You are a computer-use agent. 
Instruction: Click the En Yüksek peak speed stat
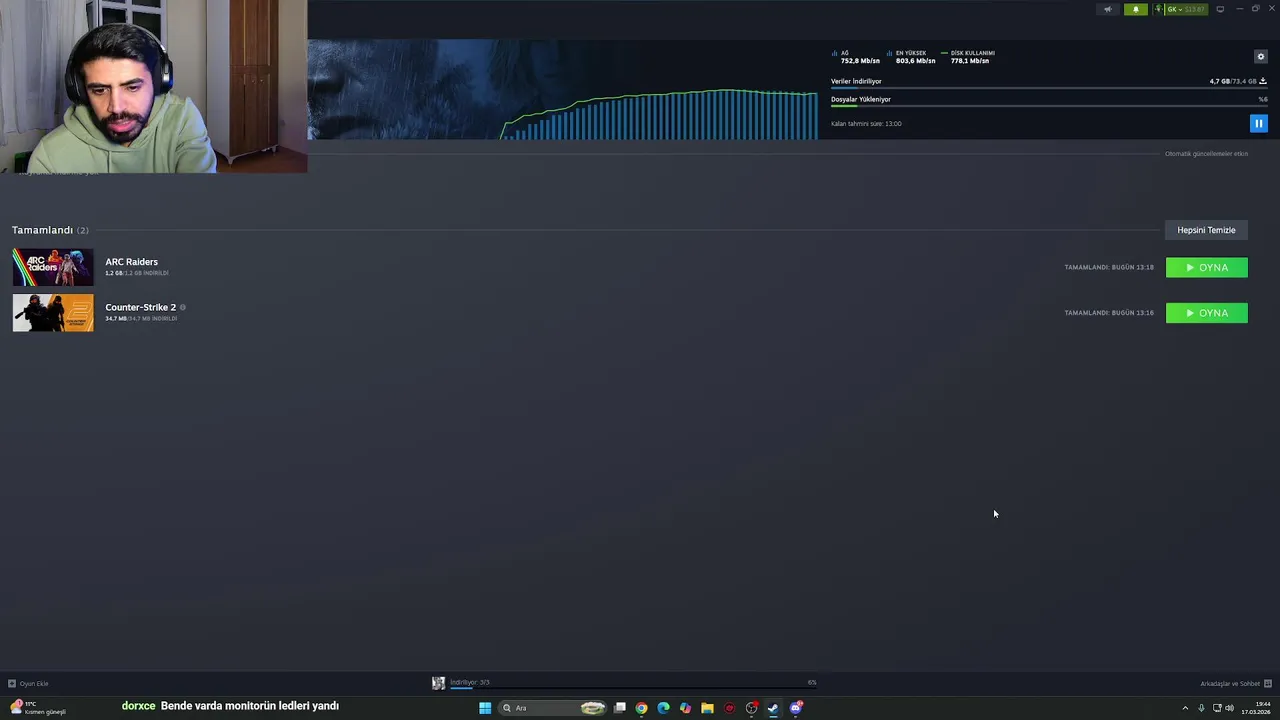(911, 57)
